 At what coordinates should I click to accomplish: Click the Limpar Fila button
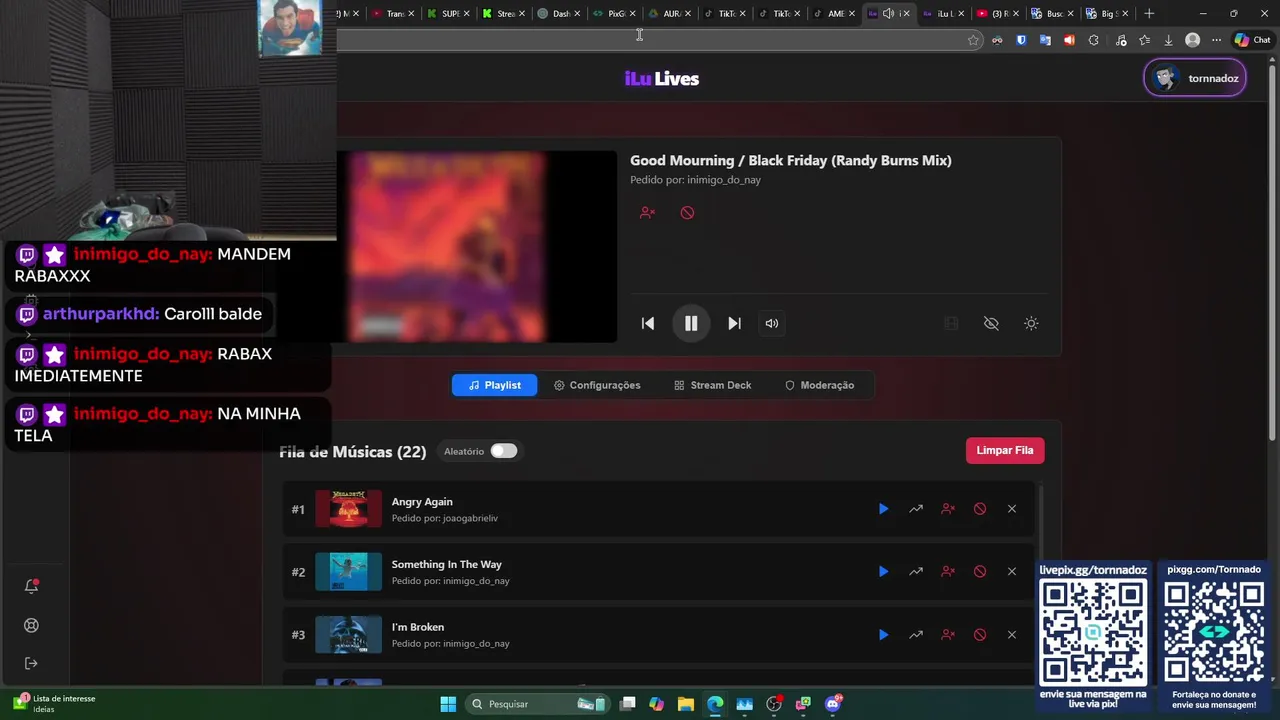(x=1005, y=450)
